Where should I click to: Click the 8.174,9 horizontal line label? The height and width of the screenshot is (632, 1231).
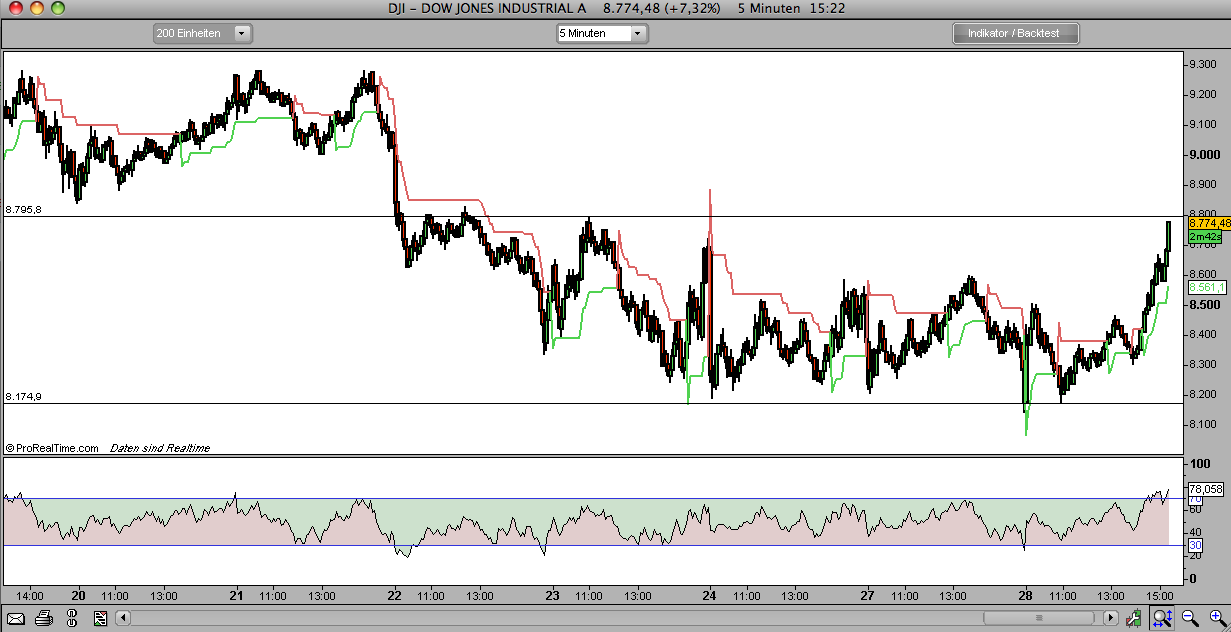pos(22,397)
